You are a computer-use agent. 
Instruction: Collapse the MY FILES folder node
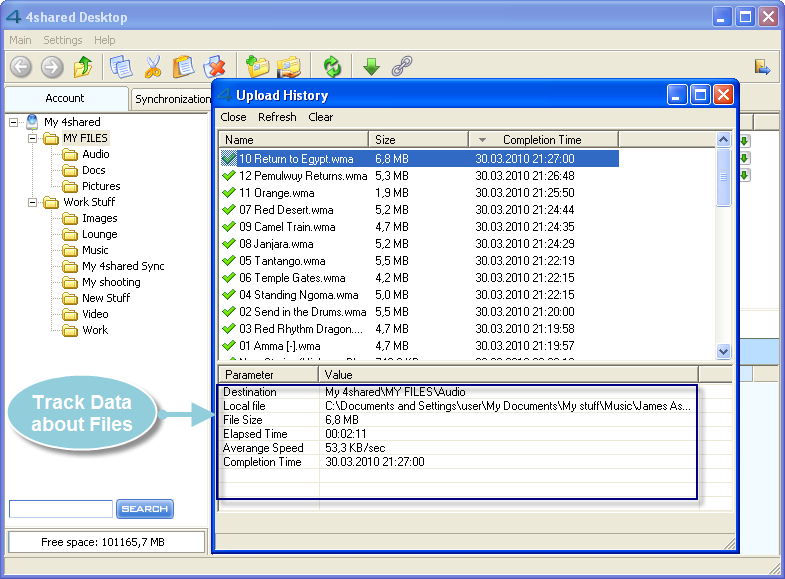33,138
